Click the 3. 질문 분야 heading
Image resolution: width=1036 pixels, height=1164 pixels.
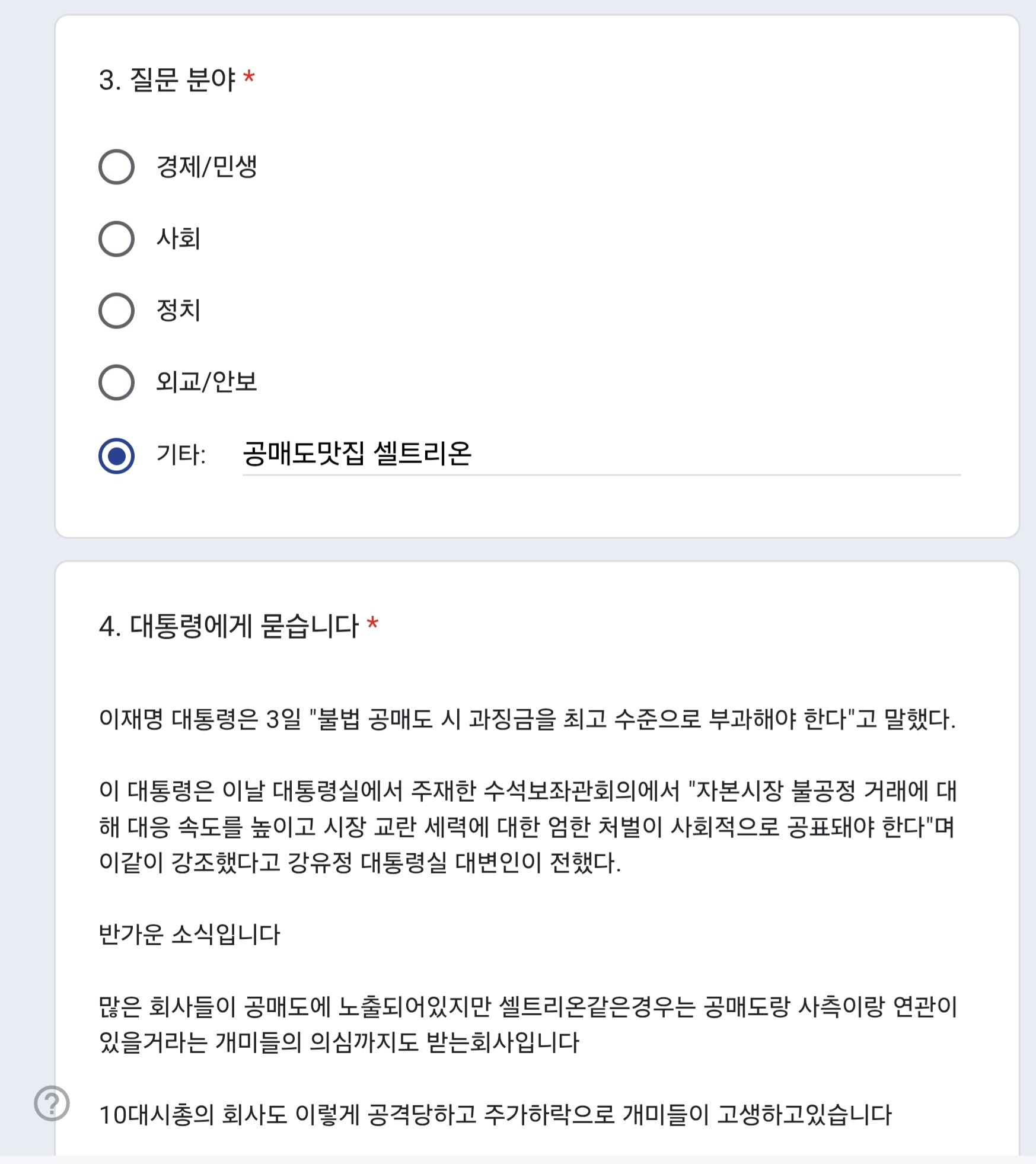167,79
